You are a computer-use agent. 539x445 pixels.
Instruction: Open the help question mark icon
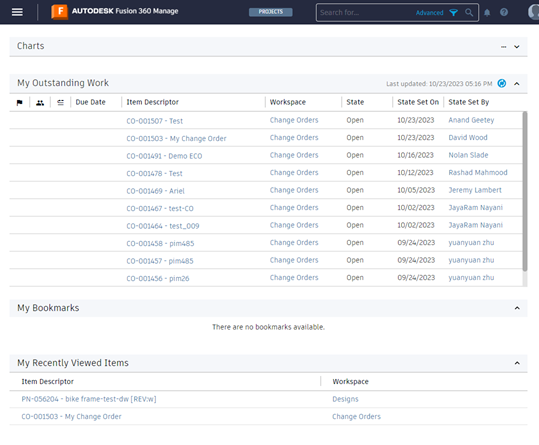coord(504,12)
